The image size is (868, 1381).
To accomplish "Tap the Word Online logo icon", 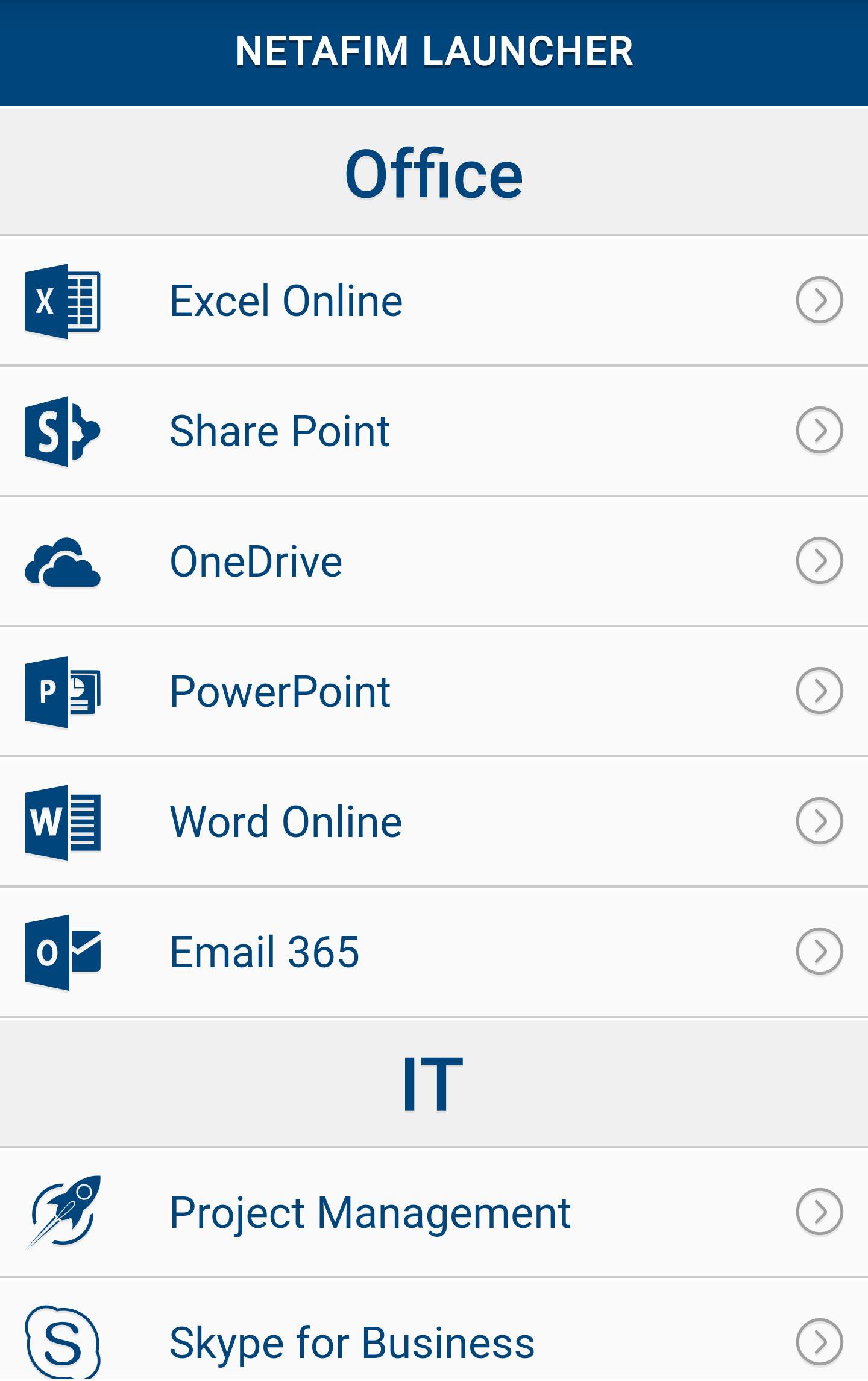I will tap(63, 822).
